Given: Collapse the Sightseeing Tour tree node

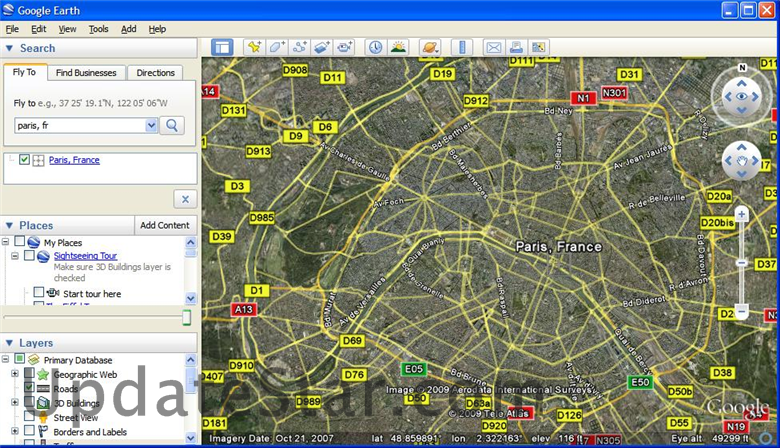Looking at the screenshot, I should (x=15, y=256).
